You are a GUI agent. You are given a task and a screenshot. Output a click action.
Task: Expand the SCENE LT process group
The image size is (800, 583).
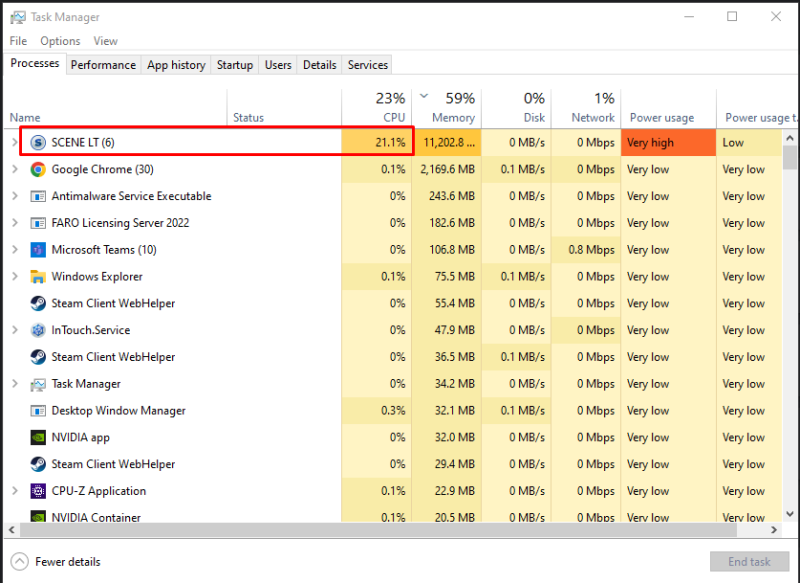pyautogui.click(x=14, y=143)
